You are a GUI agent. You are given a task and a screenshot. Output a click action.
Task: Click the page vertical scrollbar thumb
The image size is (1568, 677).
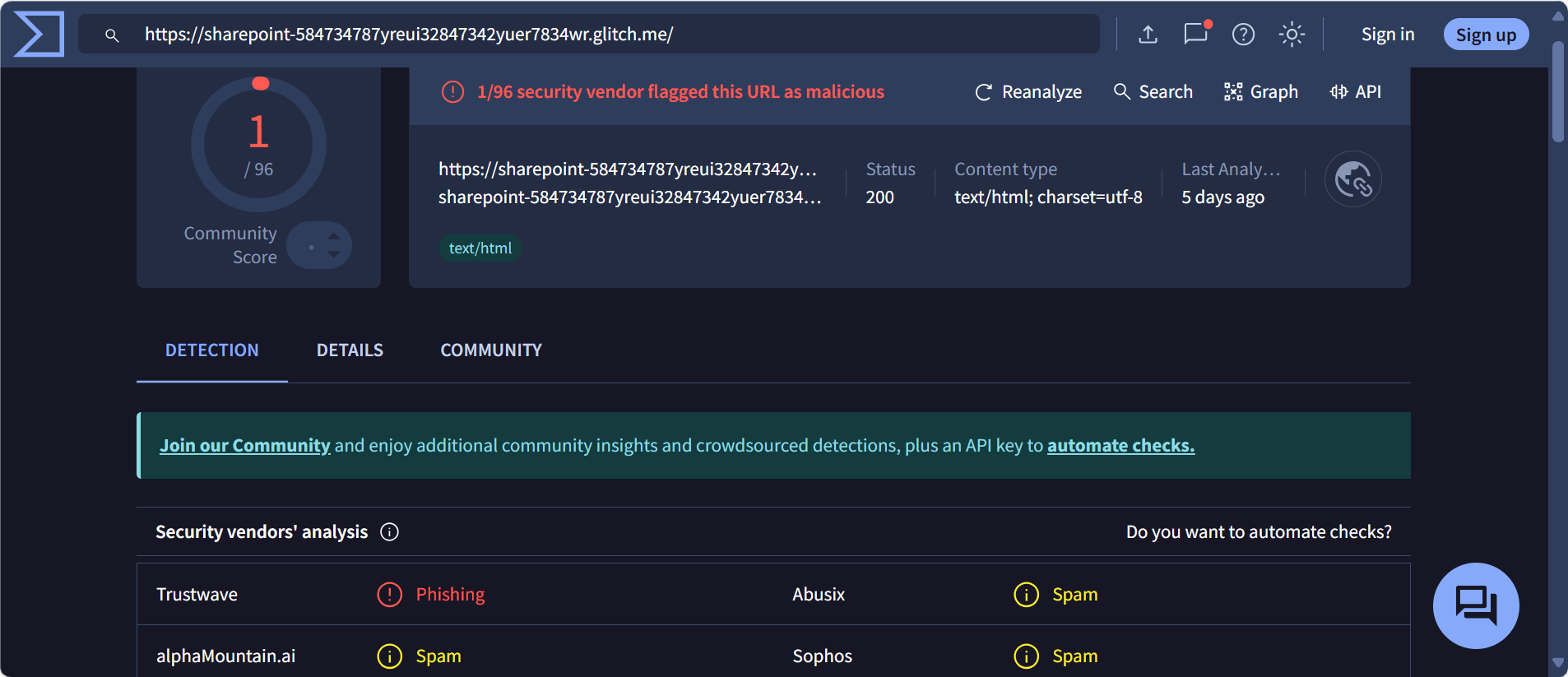tap(1558, 92)
